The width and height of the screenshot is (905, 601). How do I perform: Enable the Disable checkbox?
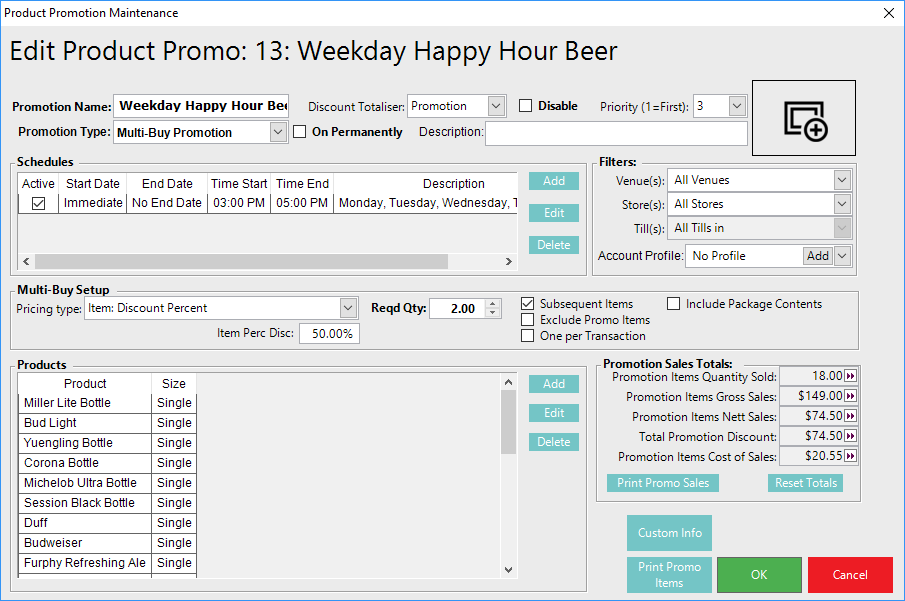coord(526,106)
